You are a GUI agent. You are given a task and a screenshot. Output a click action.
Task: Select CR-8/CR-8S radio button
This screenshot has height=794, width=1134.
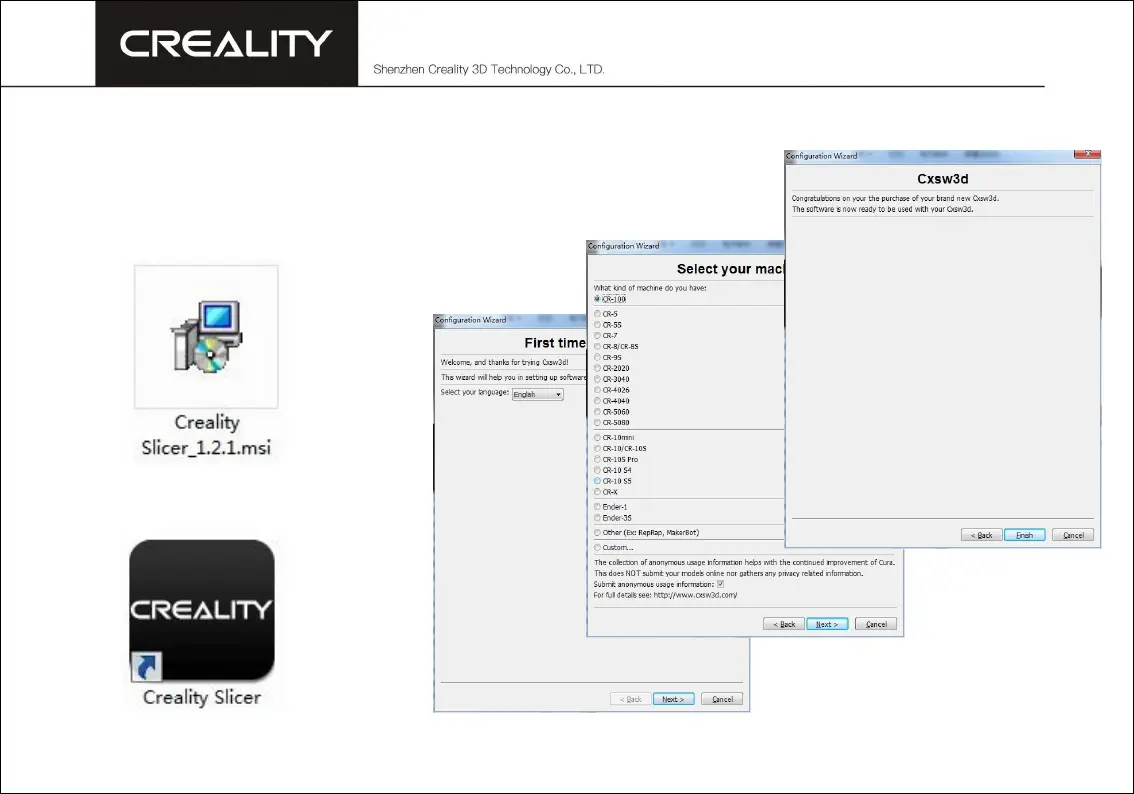pos(597,346)
